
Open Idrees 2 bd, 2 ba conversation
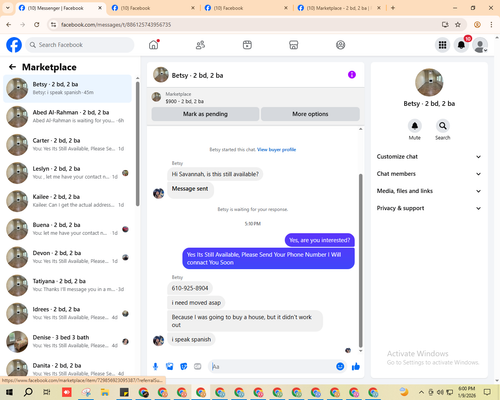(68, 313)
